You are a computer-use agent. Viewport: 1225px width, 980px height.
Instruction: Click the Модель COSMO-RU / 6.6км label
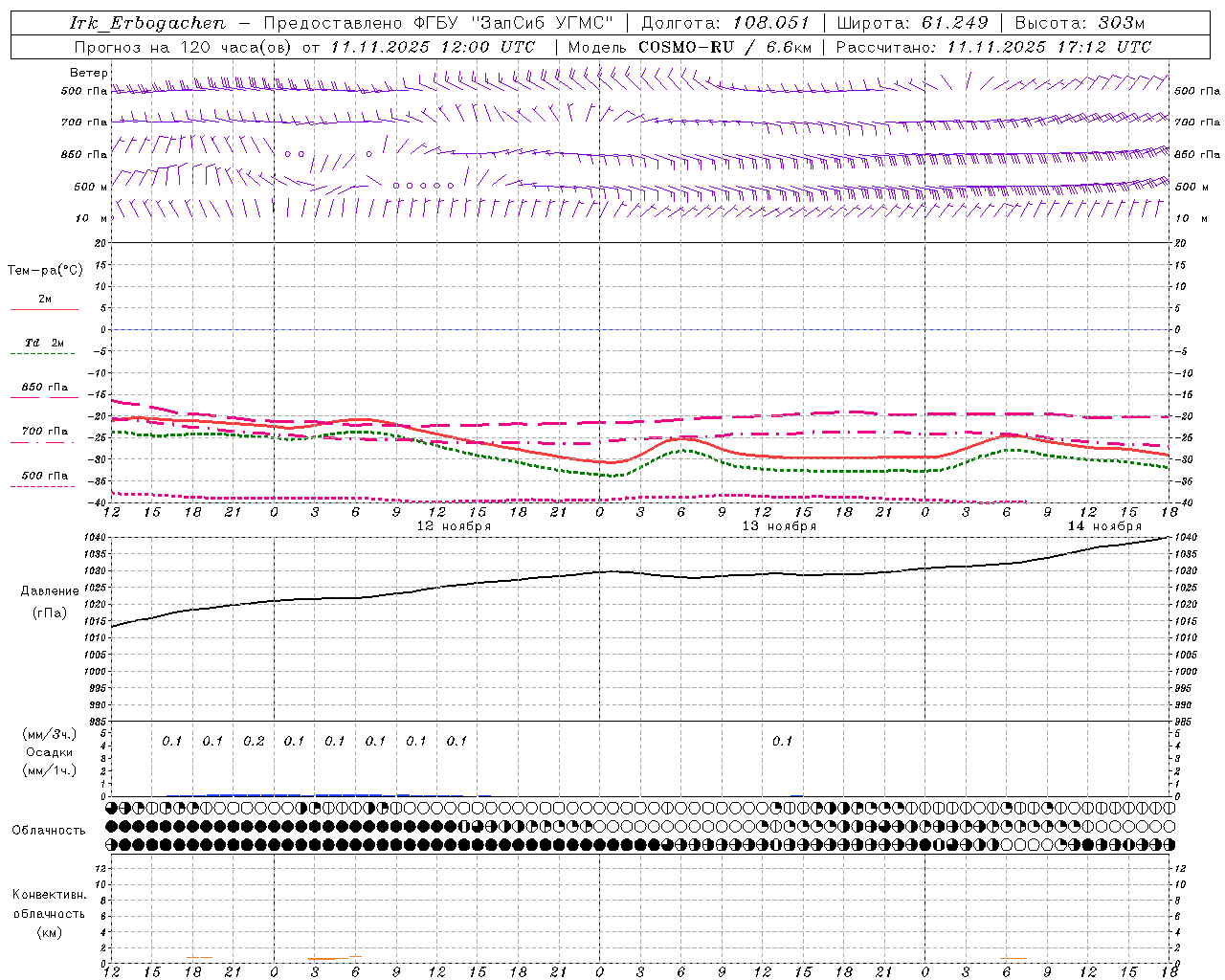tap(690, 47)
